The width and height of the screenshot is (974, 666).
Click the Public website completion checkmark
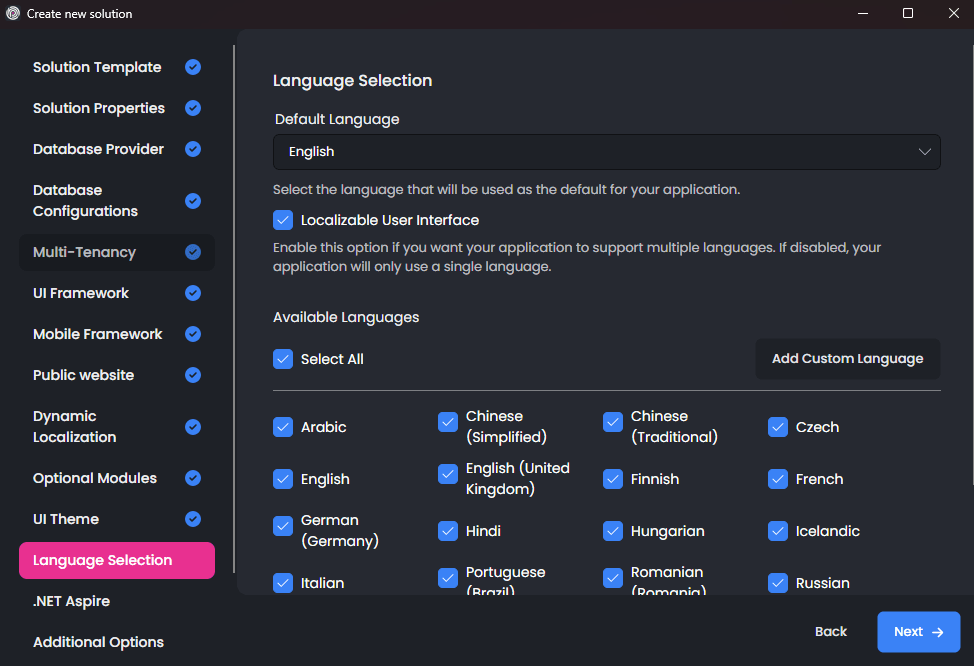click(192, 375)
